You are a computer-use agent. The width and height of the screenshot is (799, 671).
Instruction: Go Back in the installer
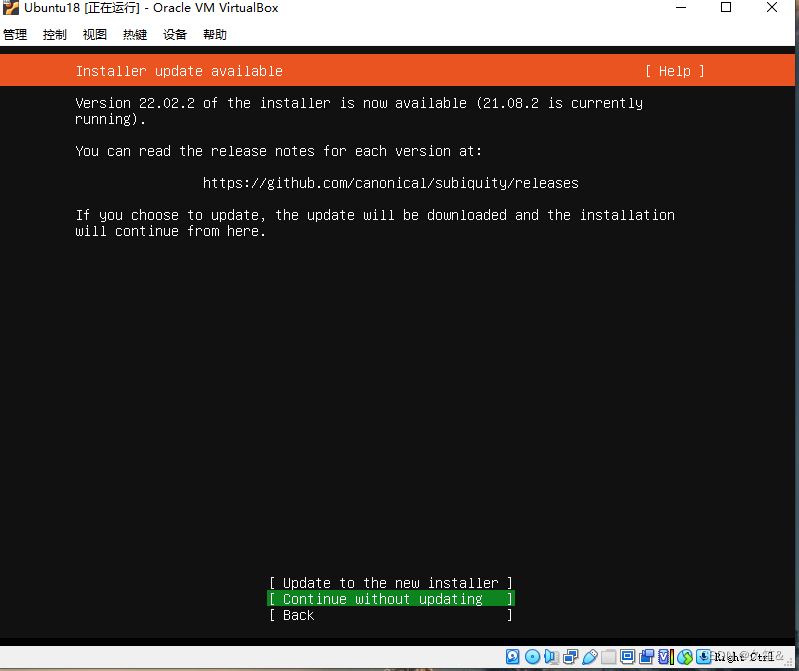[x=391, y=615]
